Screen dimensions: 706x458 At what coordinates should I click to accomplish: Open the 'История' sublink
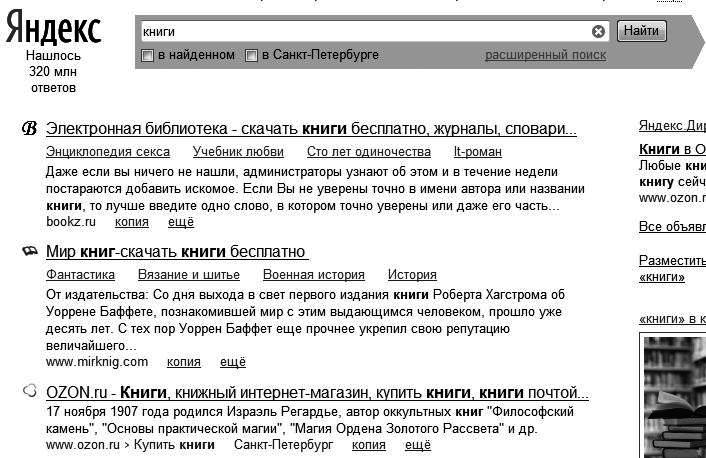pyautogui.click(x=412, y=275)
